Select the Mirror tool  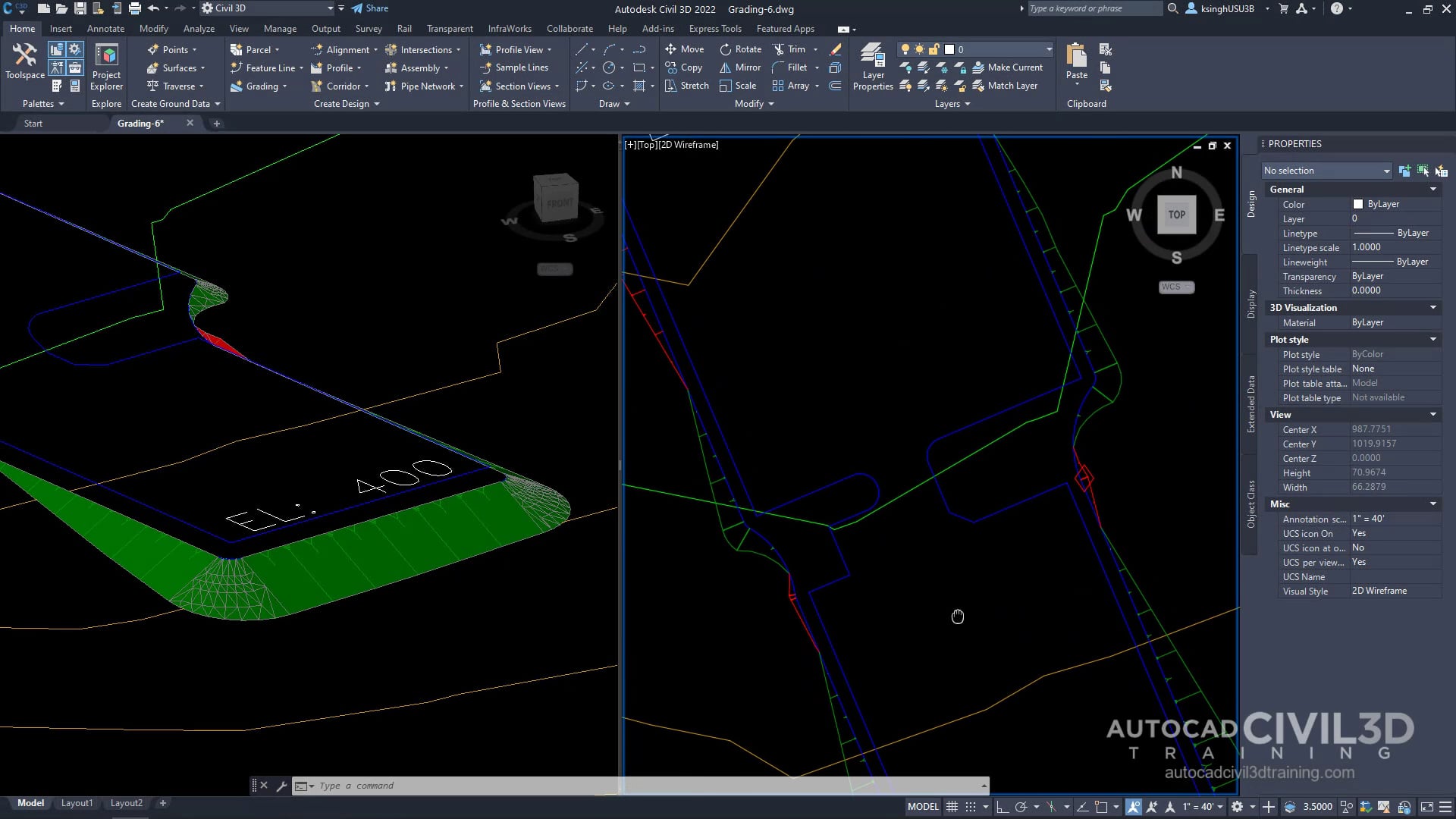tap(739, 67)
